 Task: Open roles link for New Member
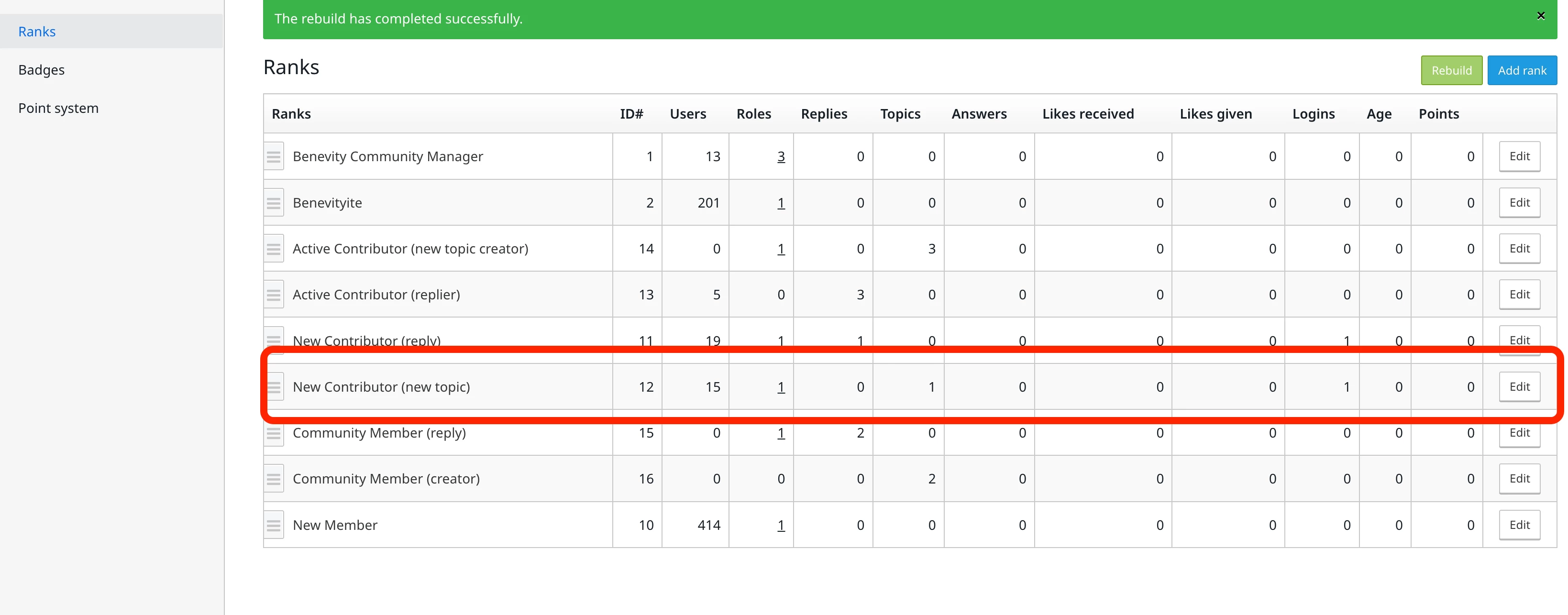[x=780, y=526]
